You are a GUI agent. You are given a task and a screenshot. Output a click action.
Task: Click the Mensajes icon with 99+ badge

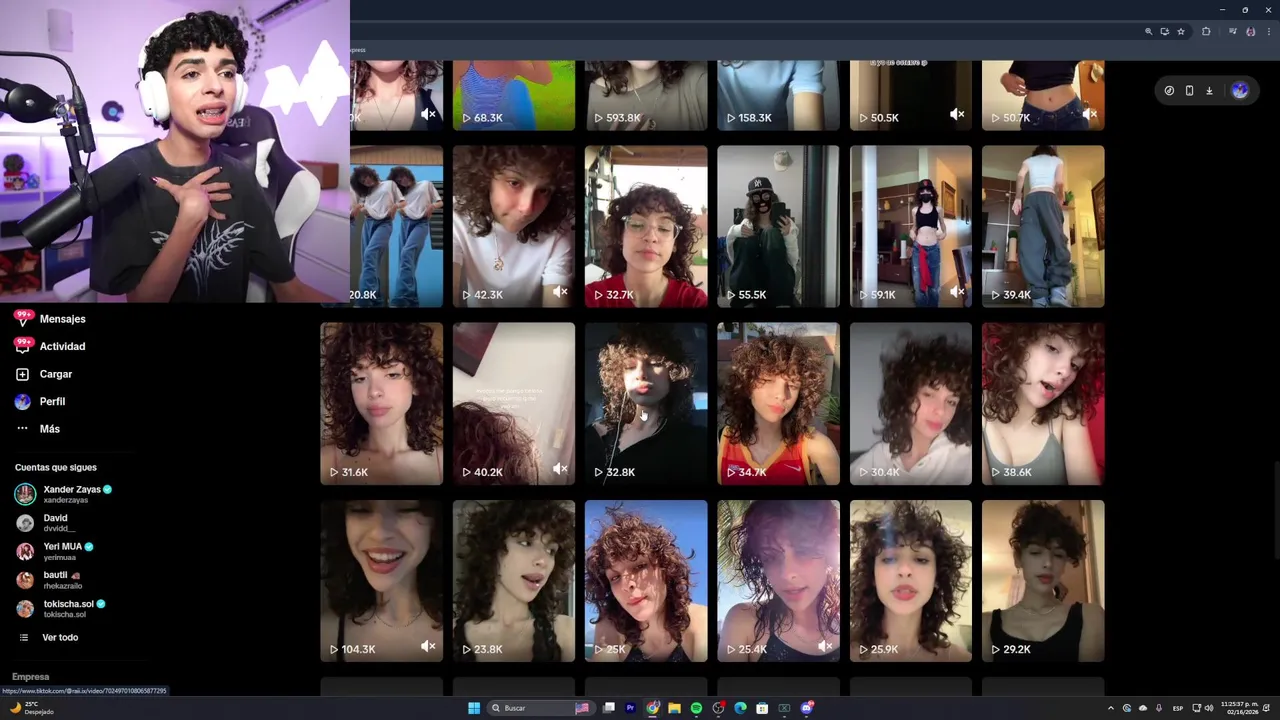(23, 318)
